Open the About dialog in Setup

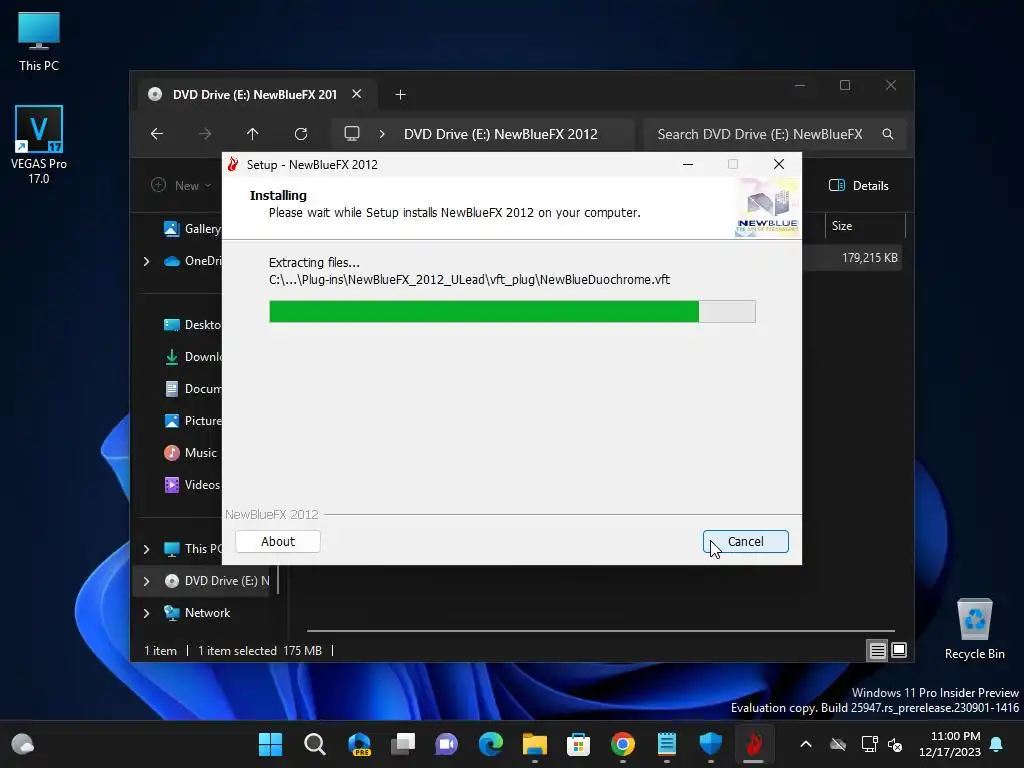(278, 541)
